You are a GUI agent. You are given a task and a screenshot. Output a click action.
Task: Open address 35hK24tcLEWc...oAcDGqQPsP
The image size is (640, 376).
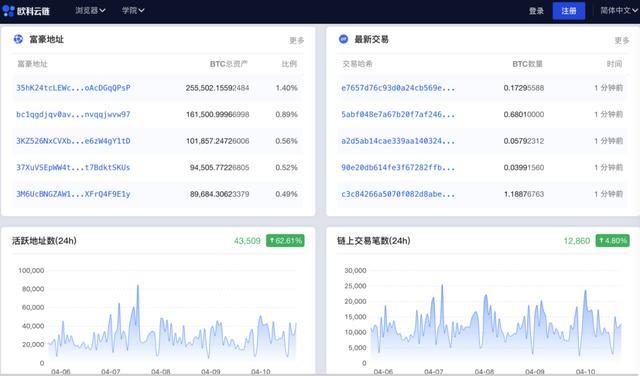point(73,88)
